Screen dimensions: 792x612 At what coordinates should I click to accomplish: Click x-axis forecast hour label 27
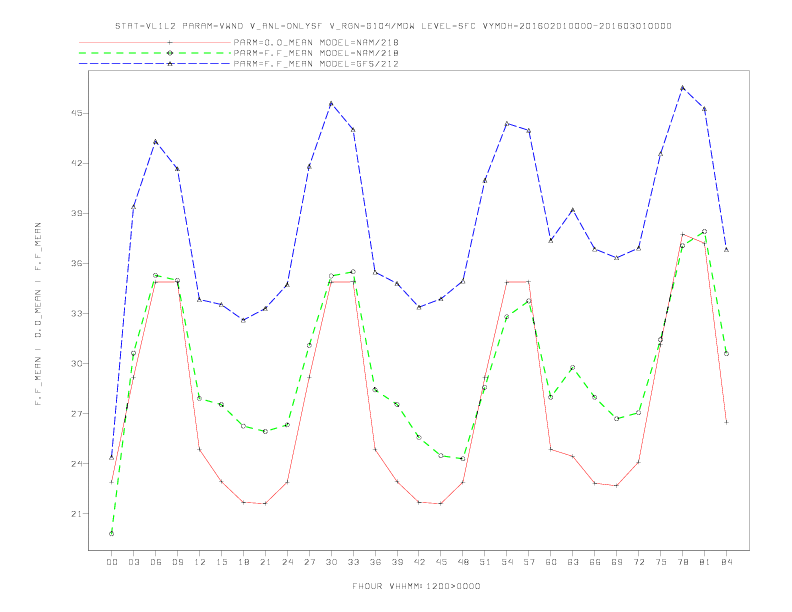[309, 562]
